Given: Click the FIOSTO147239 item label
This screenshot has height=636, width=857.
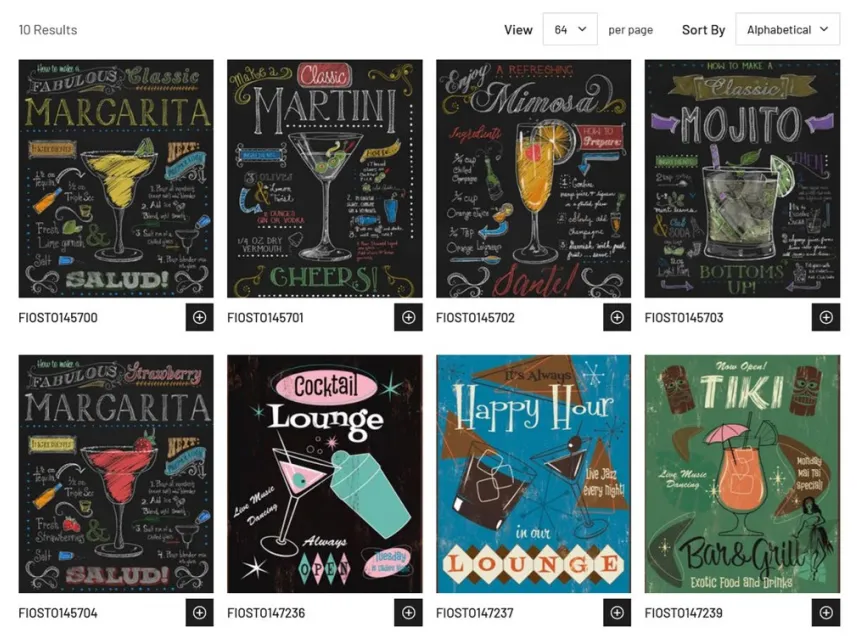Looking at the screenshot, I should coord(684,613).
